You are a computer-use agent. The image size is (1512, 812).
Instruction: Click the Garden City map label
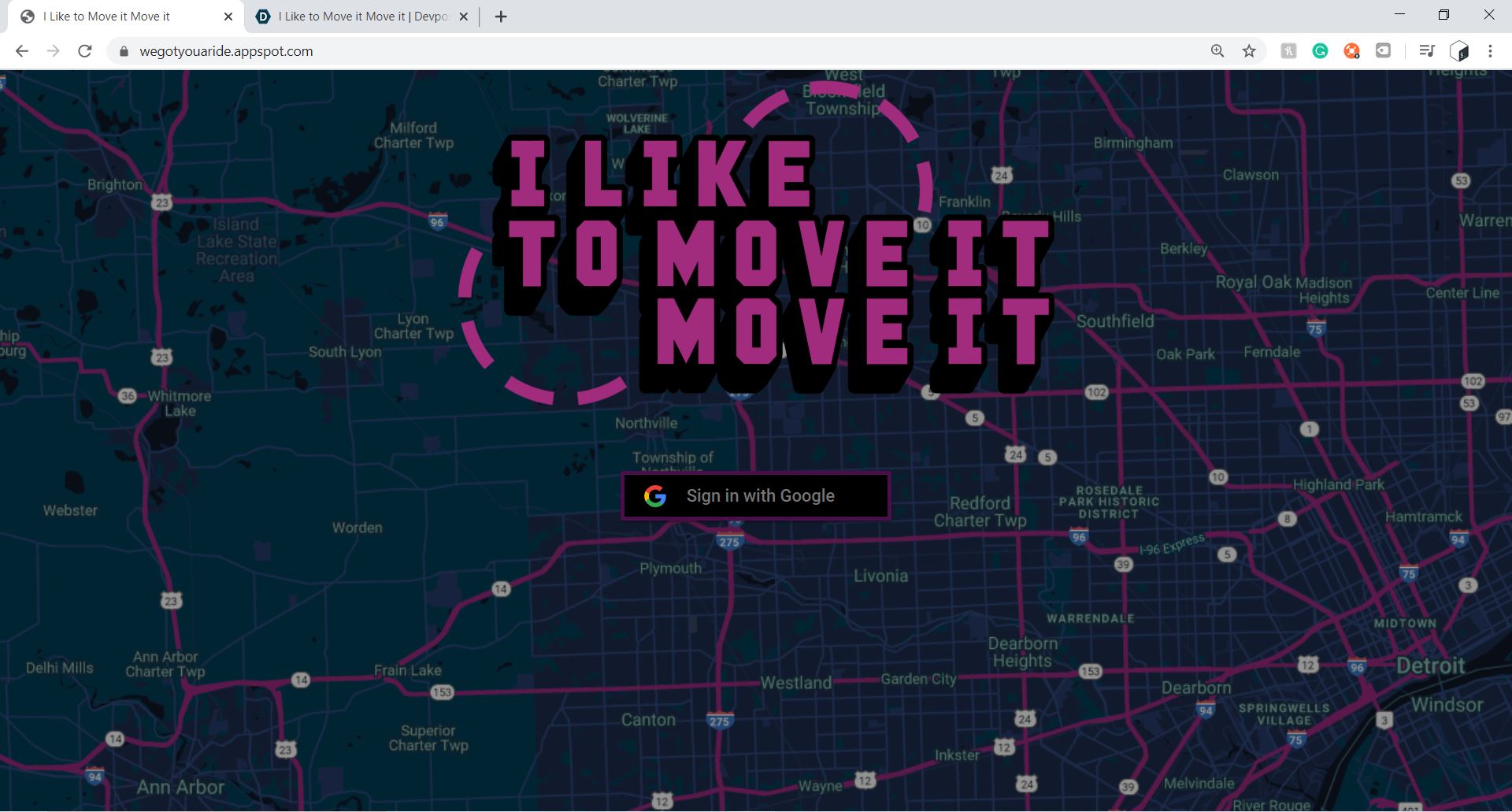[x=918, y=679]
